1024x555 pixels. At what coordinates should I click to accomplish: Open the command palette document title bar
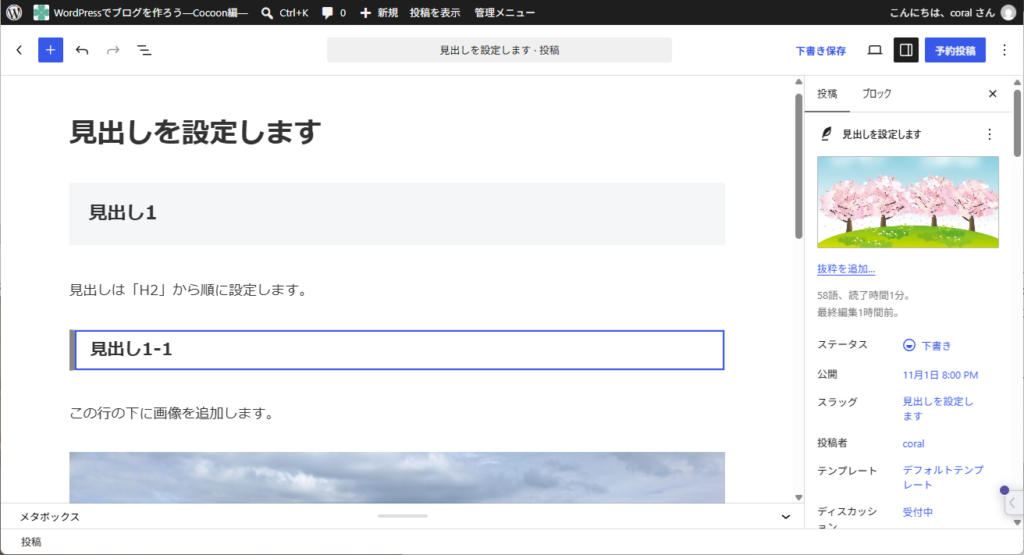click(499, 50)
